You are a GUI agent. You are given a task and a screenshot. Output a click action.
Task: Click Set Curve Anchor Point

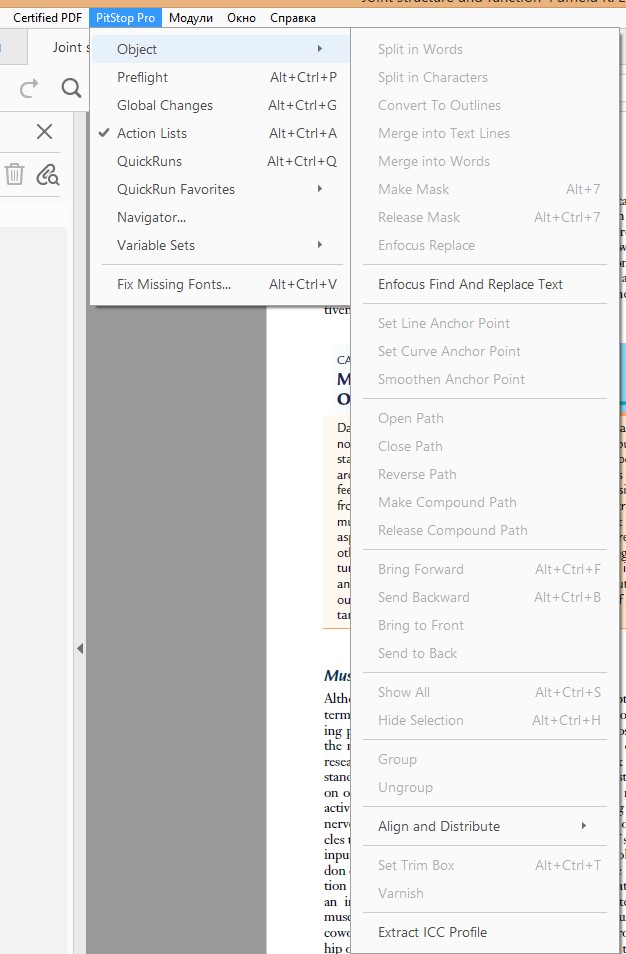coord(485,351)
